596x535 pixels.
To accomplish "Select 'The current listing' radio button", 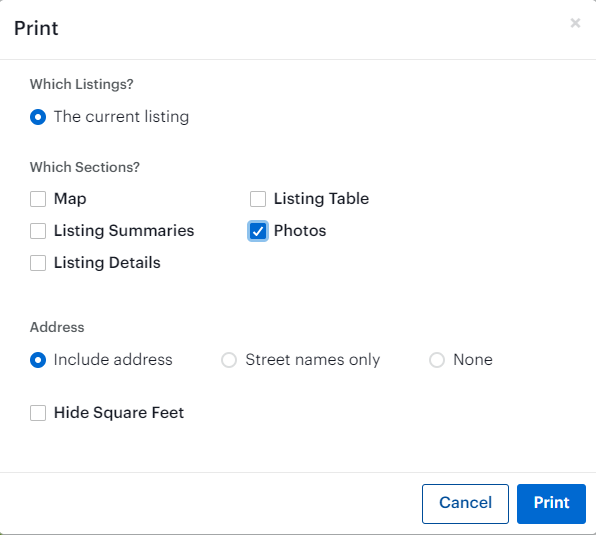I will click(38, 117).
